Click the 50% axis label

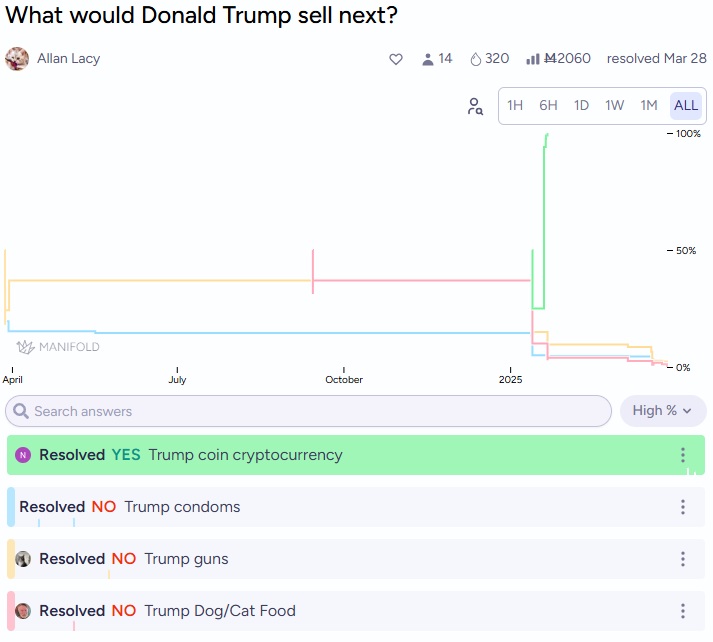click(x=686, y=251)
